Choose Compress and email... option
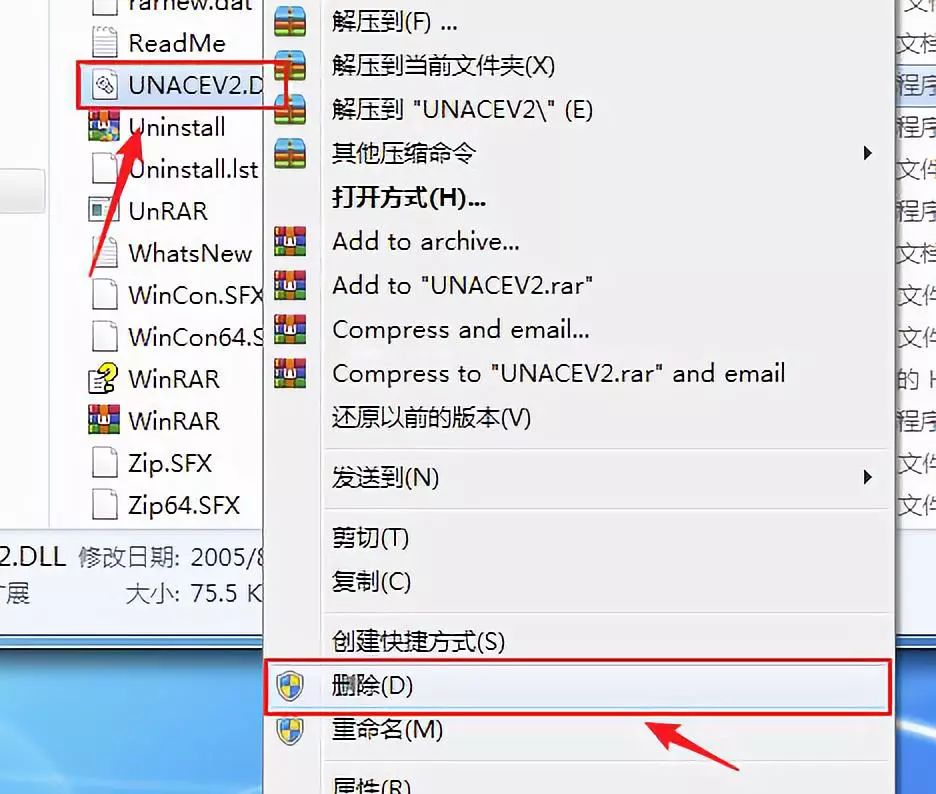936x794 pixels. pos(461,330)
